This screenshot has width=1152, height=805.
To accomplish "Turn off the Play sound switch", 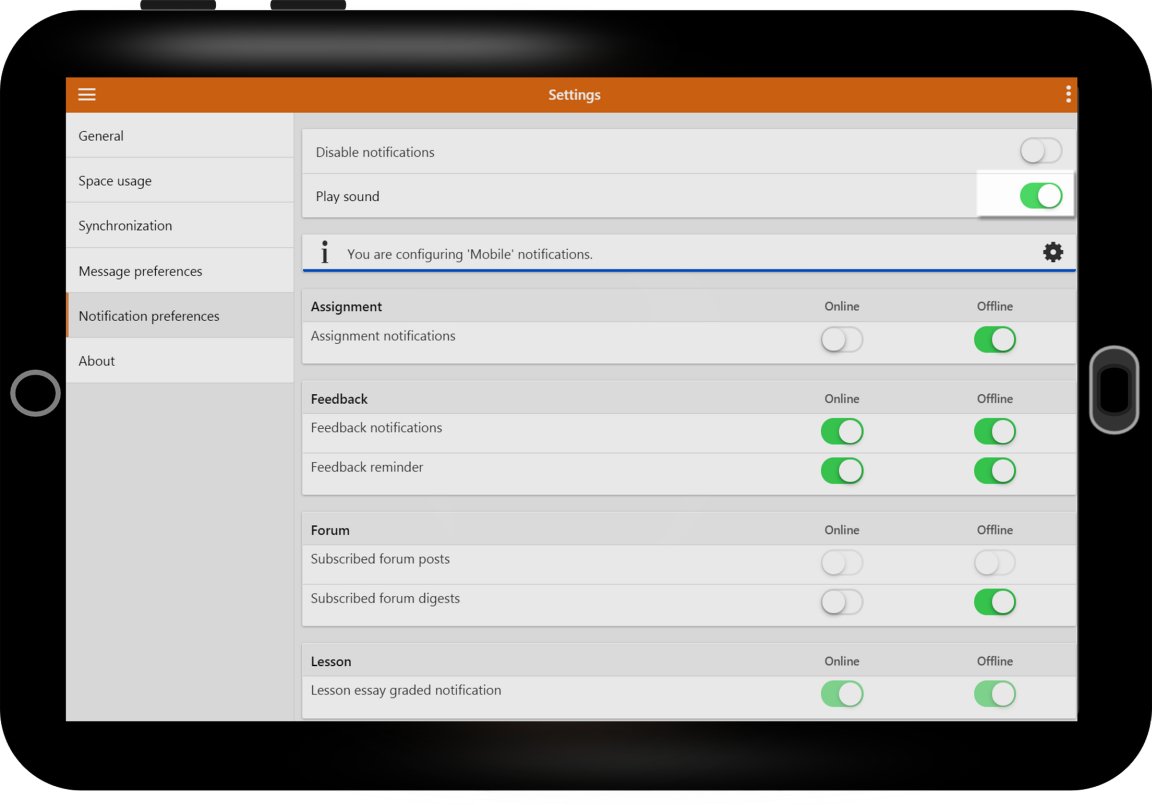I will click(x=1040, y=196).
